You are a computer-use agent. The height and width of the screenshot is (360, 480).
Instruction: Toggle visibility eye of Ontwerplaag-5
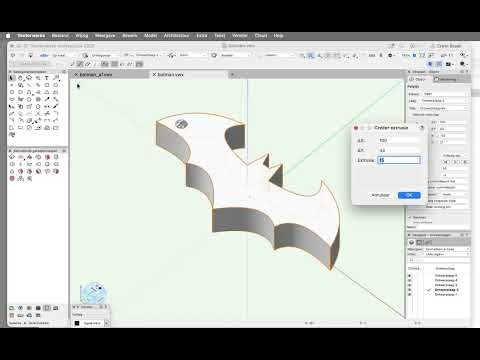tap(410, 276)
